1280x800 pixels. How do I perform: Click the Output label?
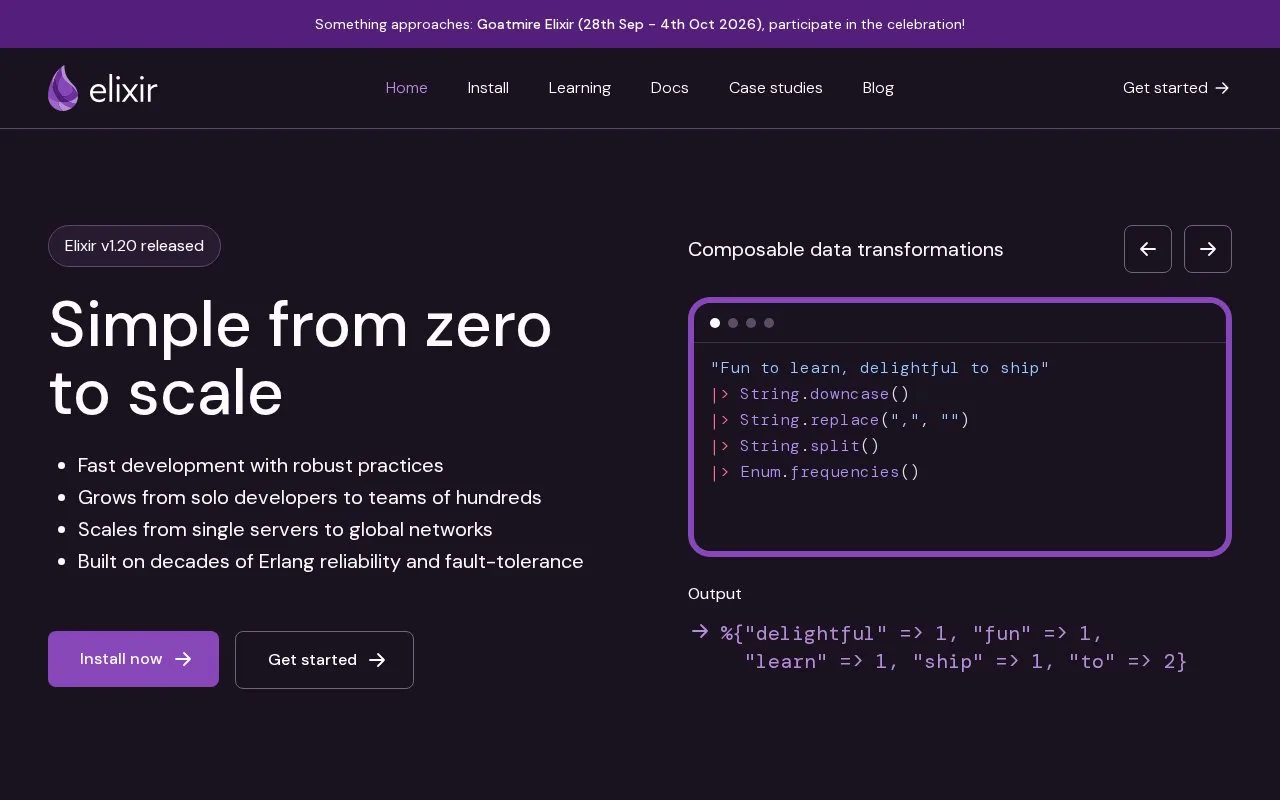pos(715,594)
